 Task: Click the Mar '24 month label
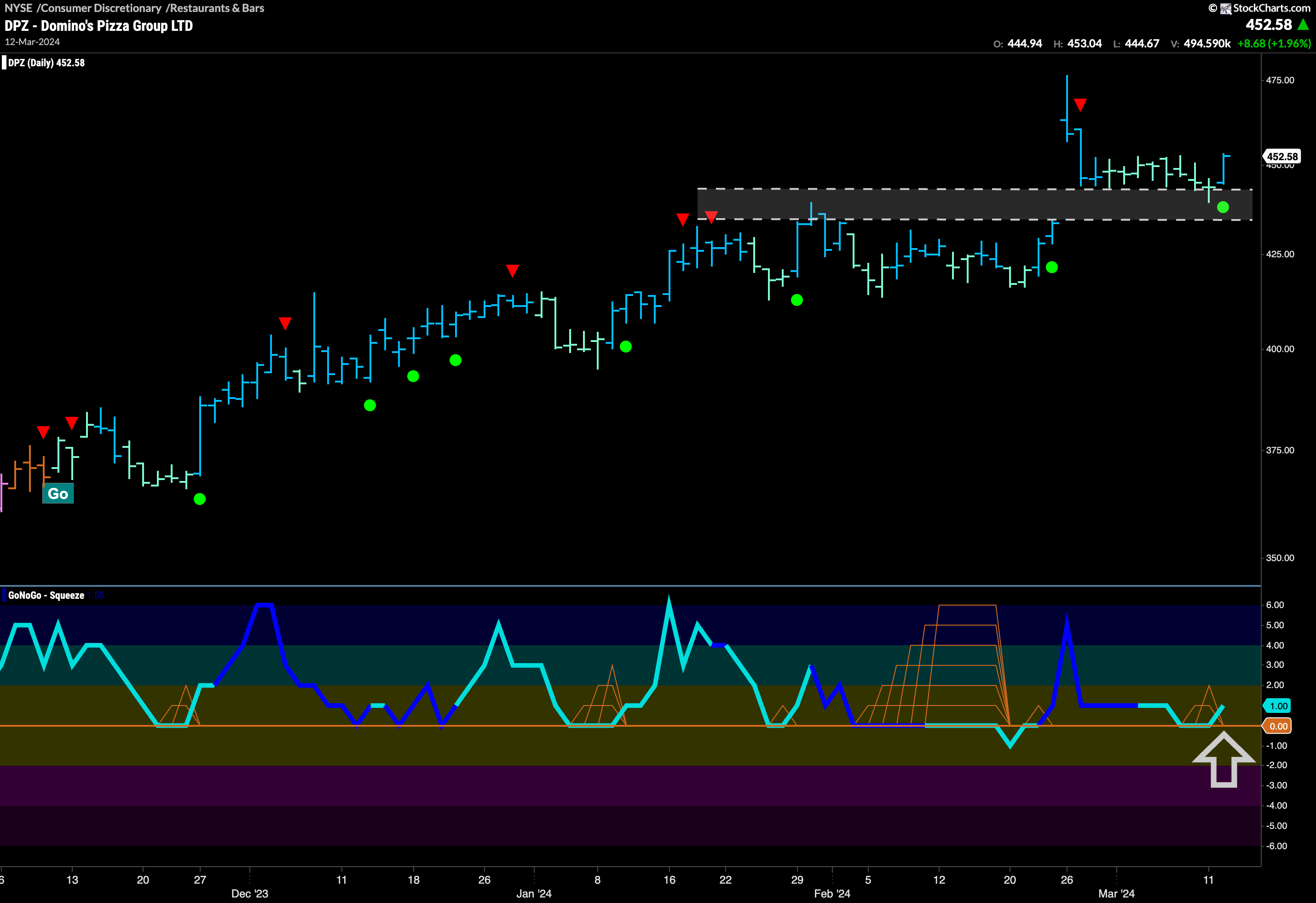coord(1116,893)
